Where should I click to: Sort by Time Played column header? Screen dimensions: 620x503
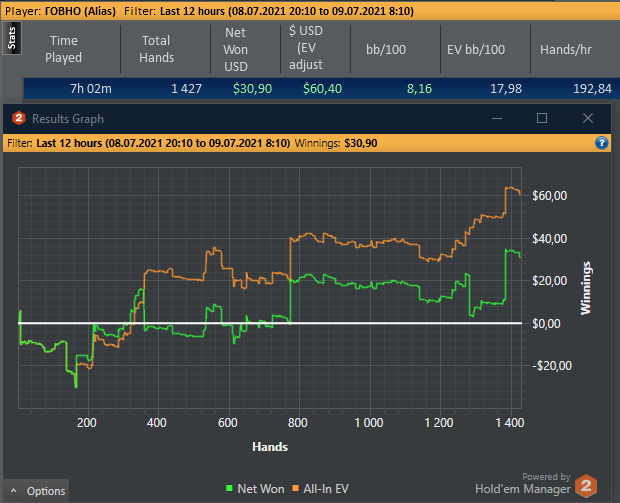click(x=63, y=49)
